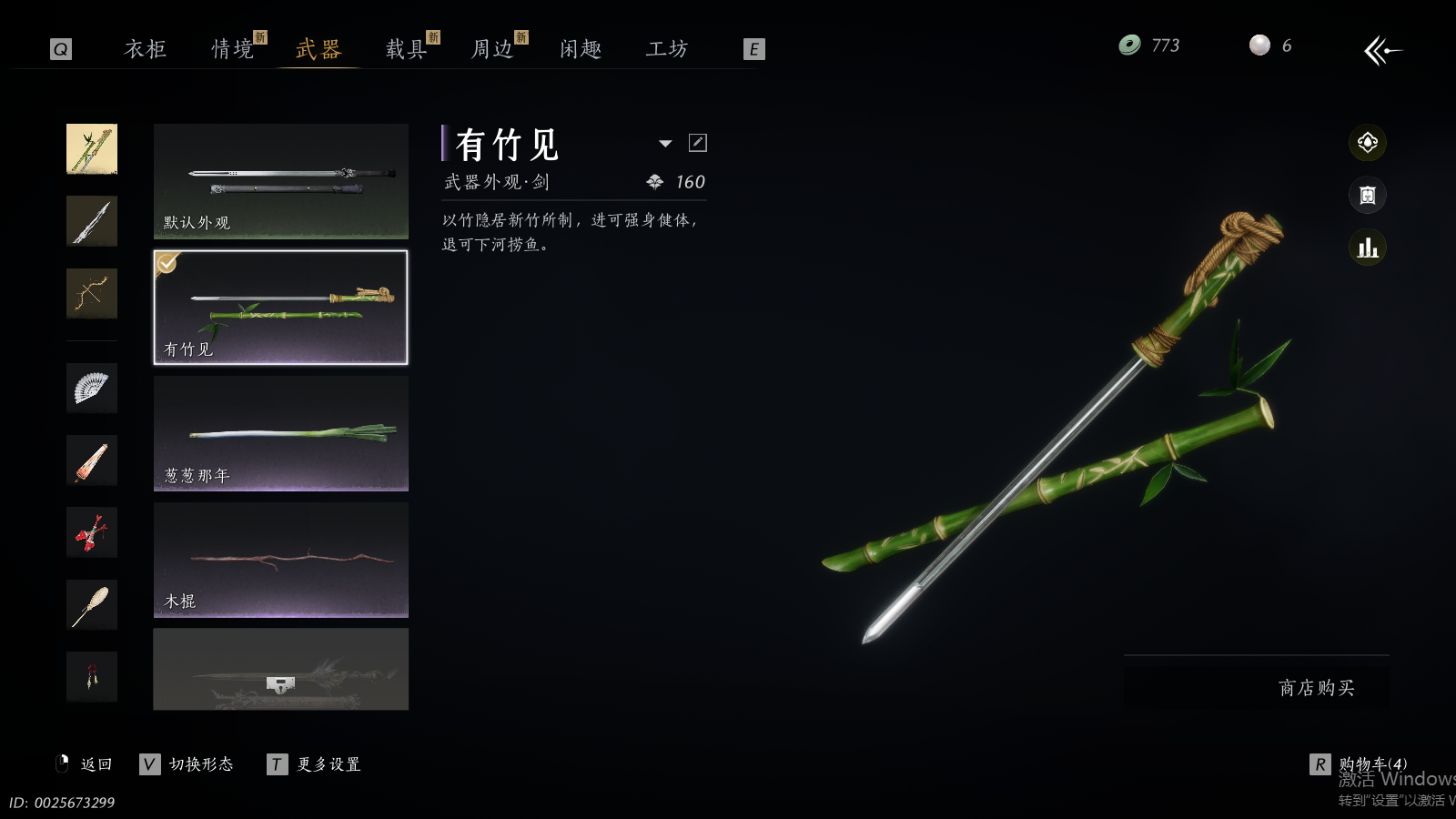Select the 葱葱那年 weapon skin thumbnail

tap(281, 434)
